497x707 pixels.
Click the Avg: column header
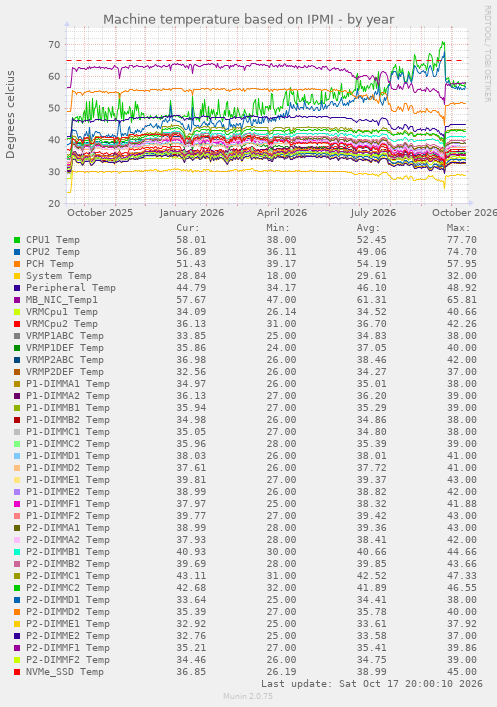coord(368,228)
